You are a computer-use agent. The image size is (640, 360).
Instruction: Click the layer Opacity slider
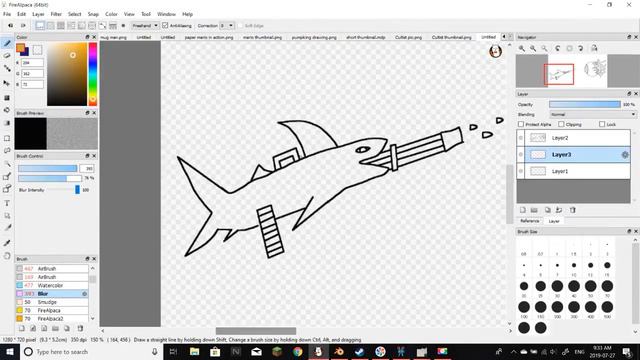[x=584, y=104]
